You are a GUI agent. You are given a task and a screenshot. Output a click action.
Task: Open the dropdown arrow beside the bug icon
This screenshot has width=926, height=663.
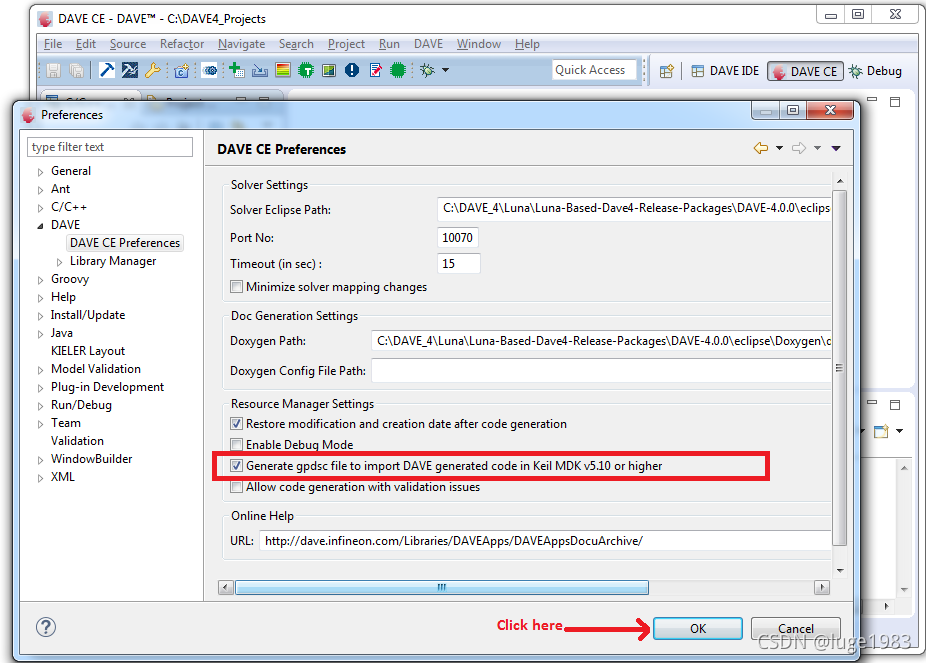[445, 70]
